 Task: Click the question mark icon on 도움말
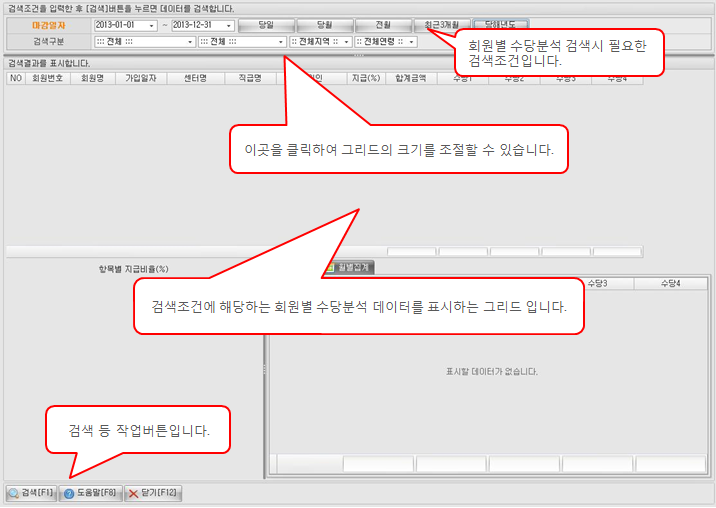[69, 494]
